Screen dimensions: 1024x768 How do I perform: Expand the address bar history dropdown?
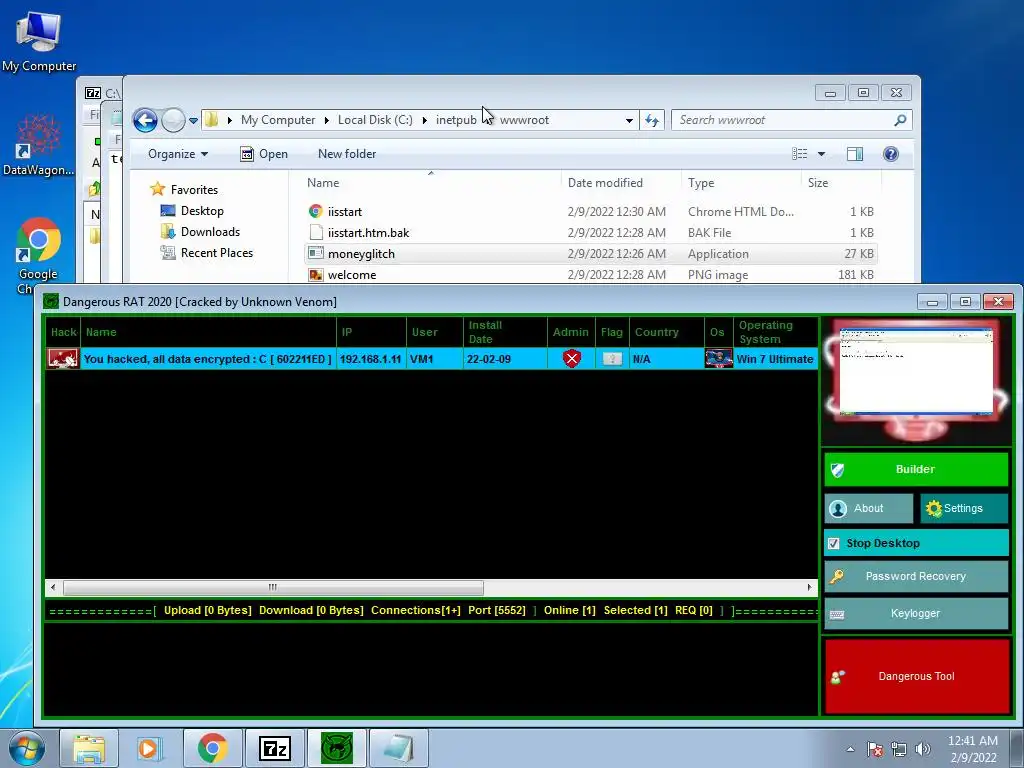(x=629, y=120)
